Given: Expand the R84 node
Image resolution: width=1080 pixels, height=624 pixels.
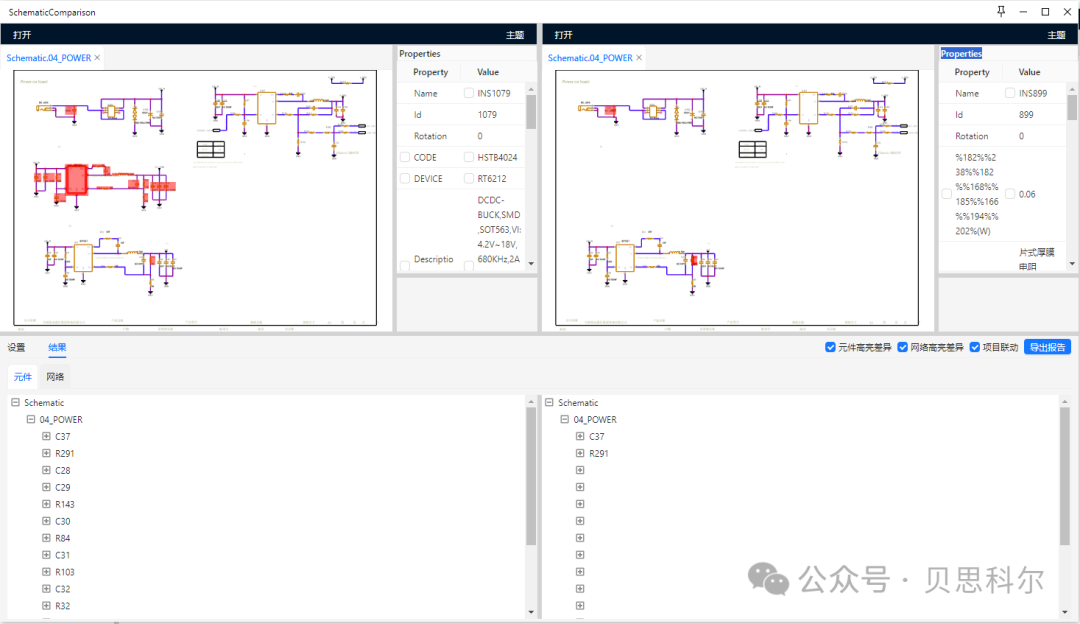Looking at the screenshot, I should [x=46, y=538].
